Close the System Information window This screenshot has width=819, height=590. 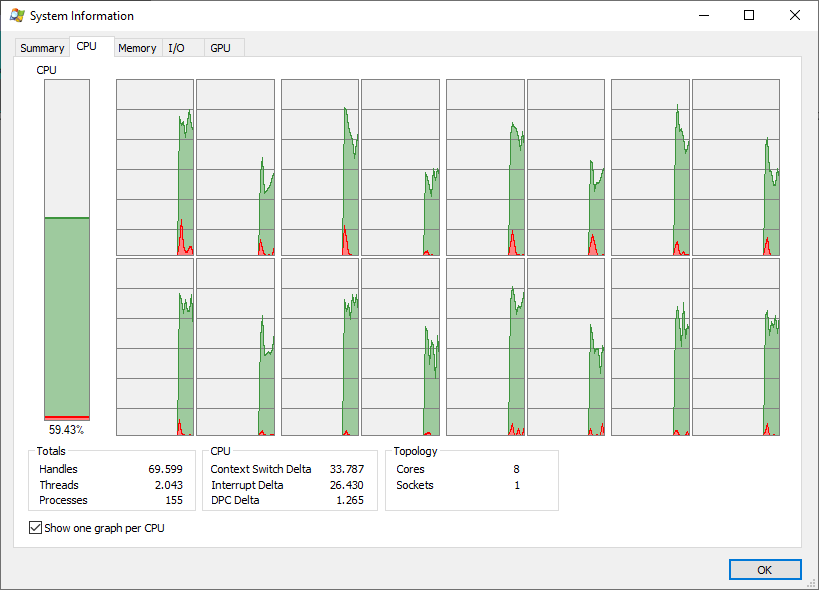point(794,15)
